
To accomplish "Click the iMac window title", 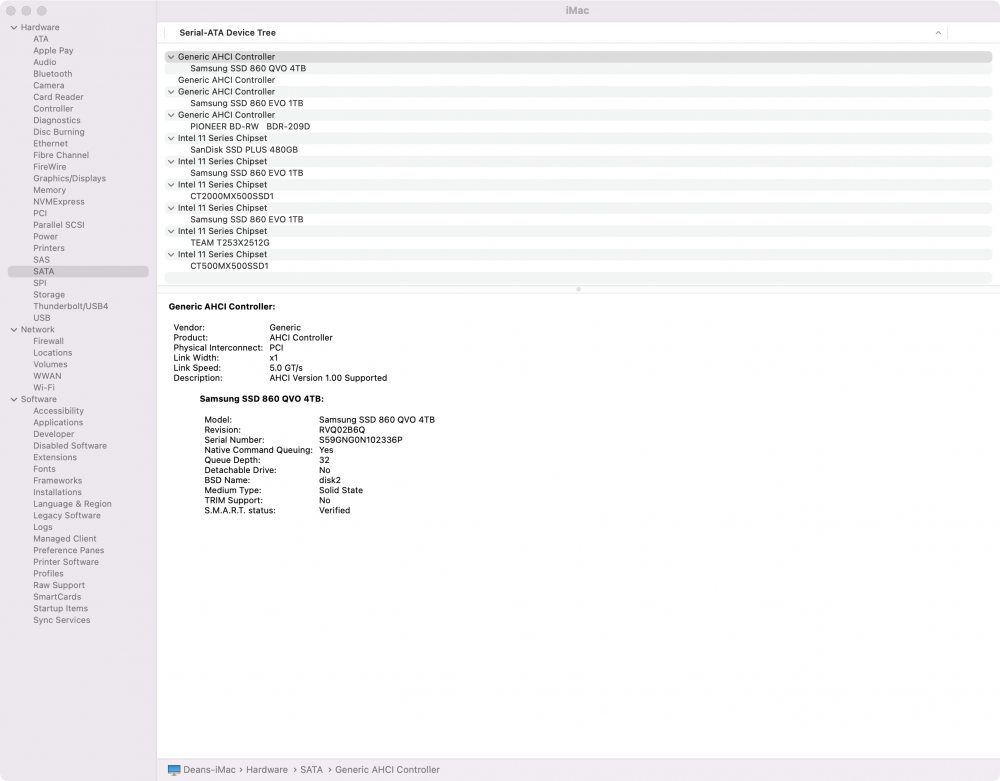I will (577, 11).
